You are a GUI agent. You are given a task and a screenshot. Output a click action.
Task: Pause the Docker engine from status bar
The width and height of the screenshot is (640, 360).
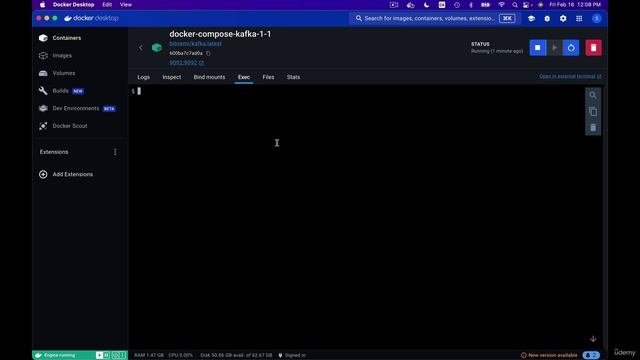pos(106,355)
